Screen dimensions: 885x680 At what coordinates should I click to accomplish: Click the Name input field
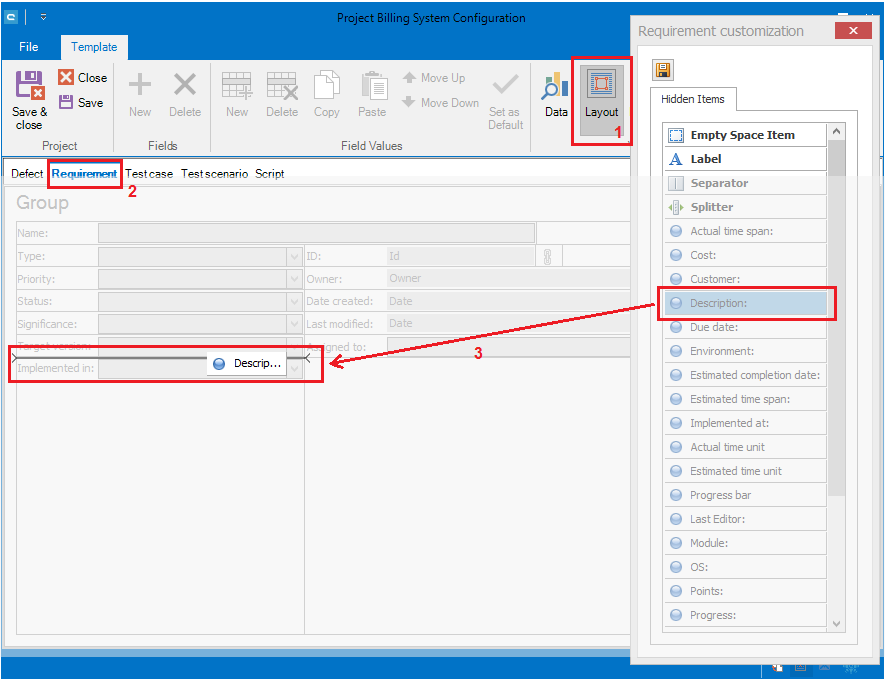pyautogui.click(x=316, y=233)
